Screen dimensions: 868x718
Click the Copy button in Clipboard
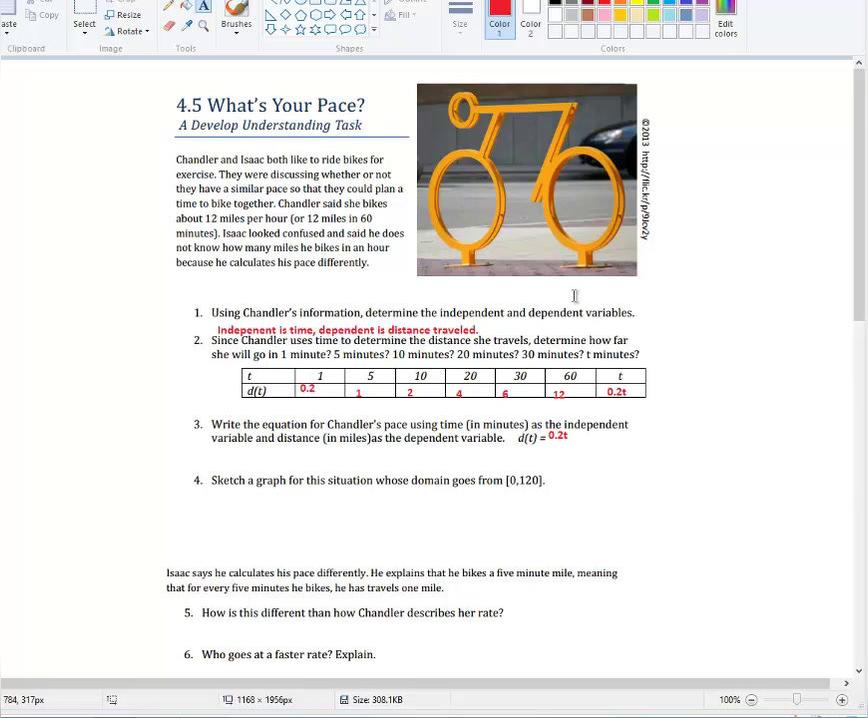pos(42,15)
